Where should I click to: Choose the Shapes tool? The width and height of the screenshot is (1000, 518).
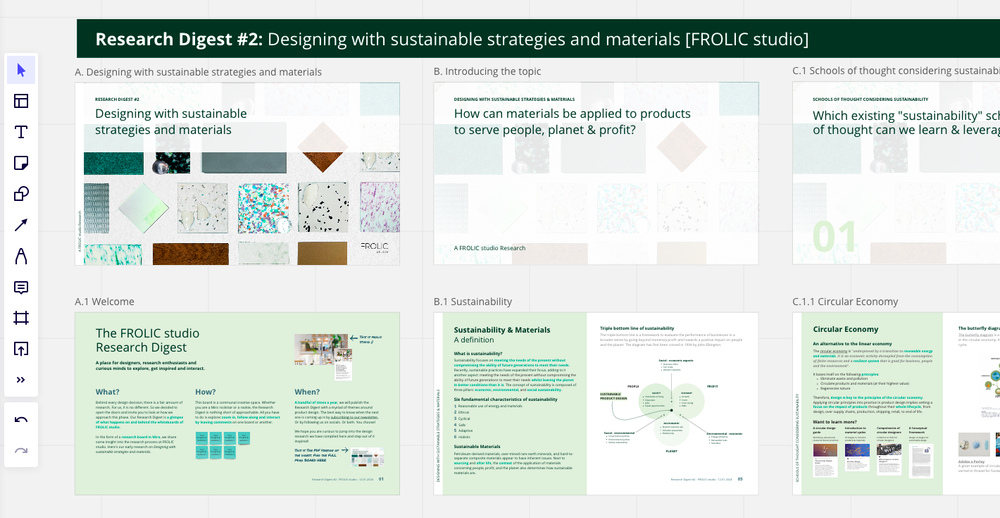pos(21,194)
